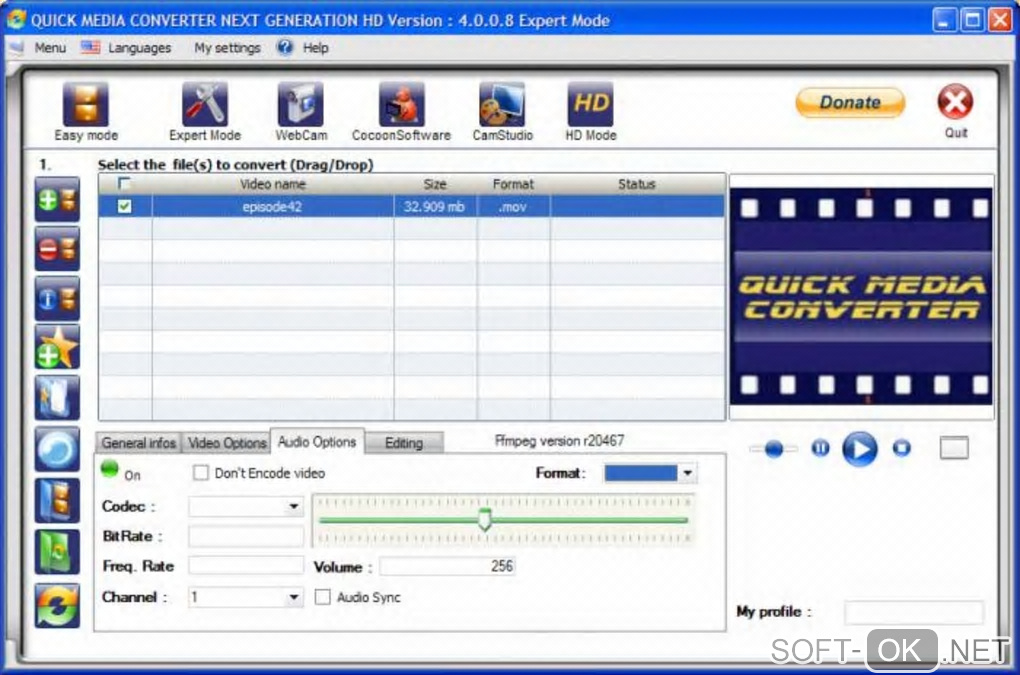Click the Volume value field 256
Image resolution: width=1020 pixels, height=675 pixels.
(x=448, y=566)
